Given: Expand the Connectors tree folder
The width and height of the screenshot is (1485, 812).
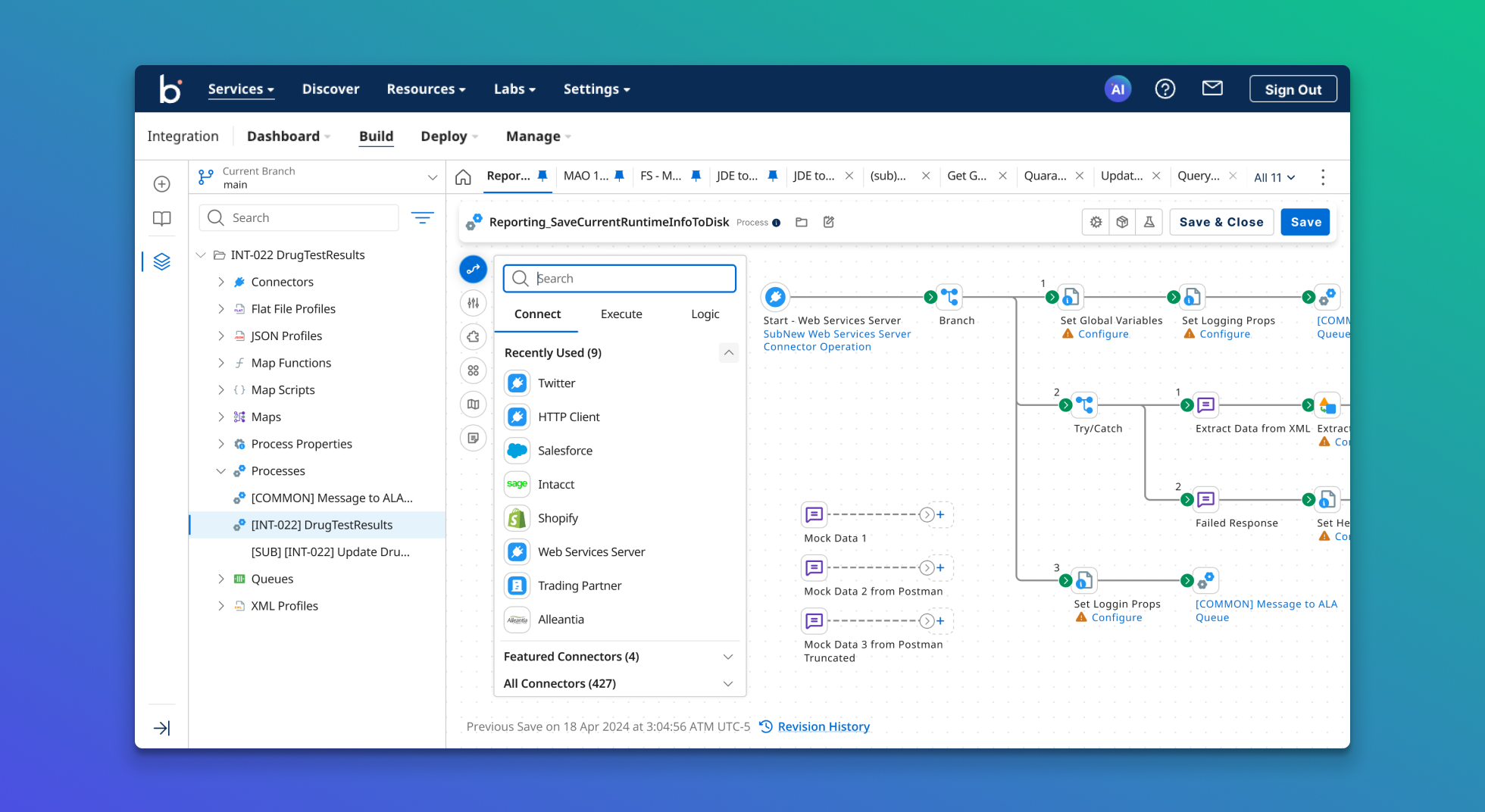Looking at the screenshot, I should tap(221, 282).
